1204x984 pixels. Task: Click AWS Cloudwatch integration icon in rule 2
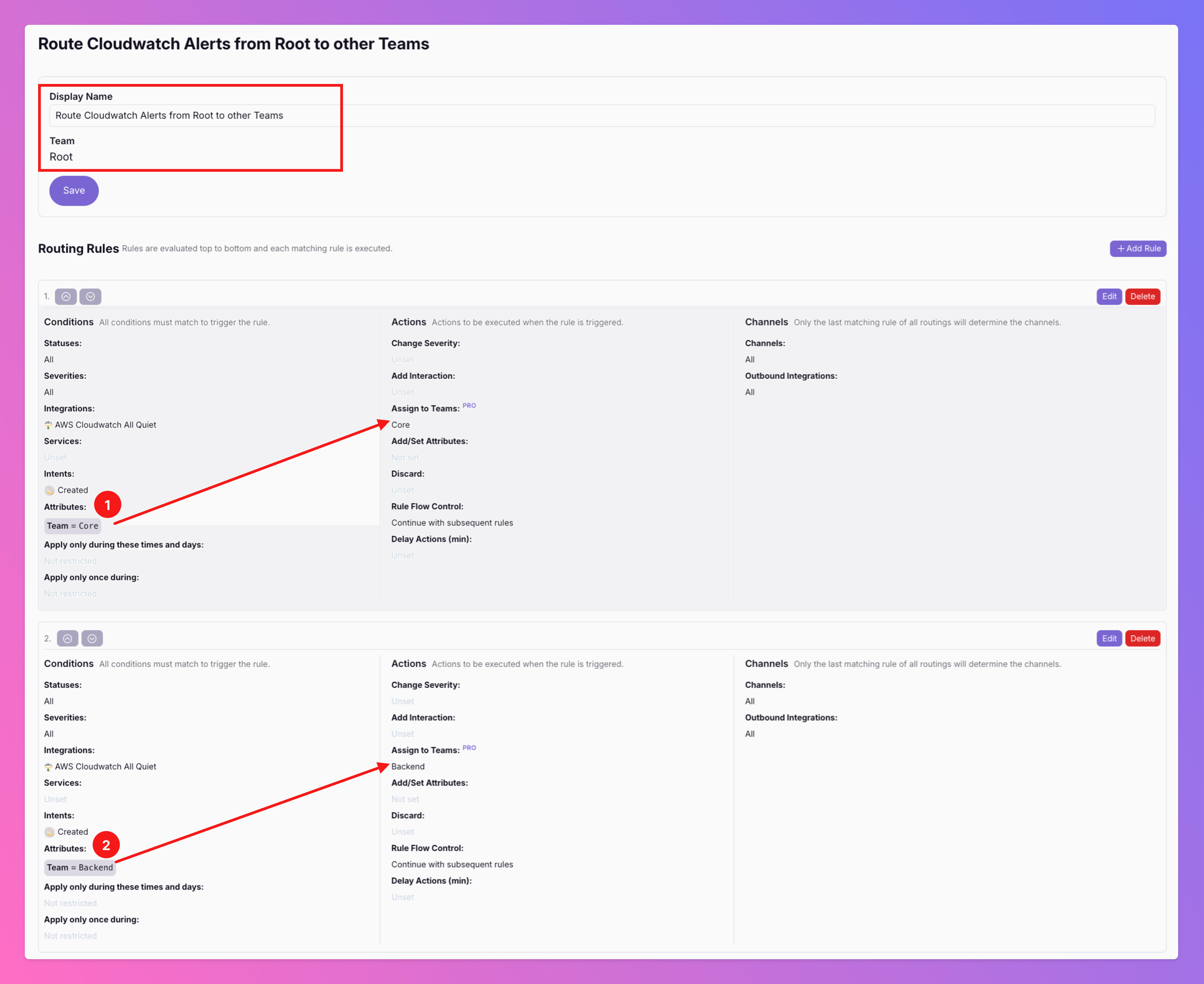(48, 766)
